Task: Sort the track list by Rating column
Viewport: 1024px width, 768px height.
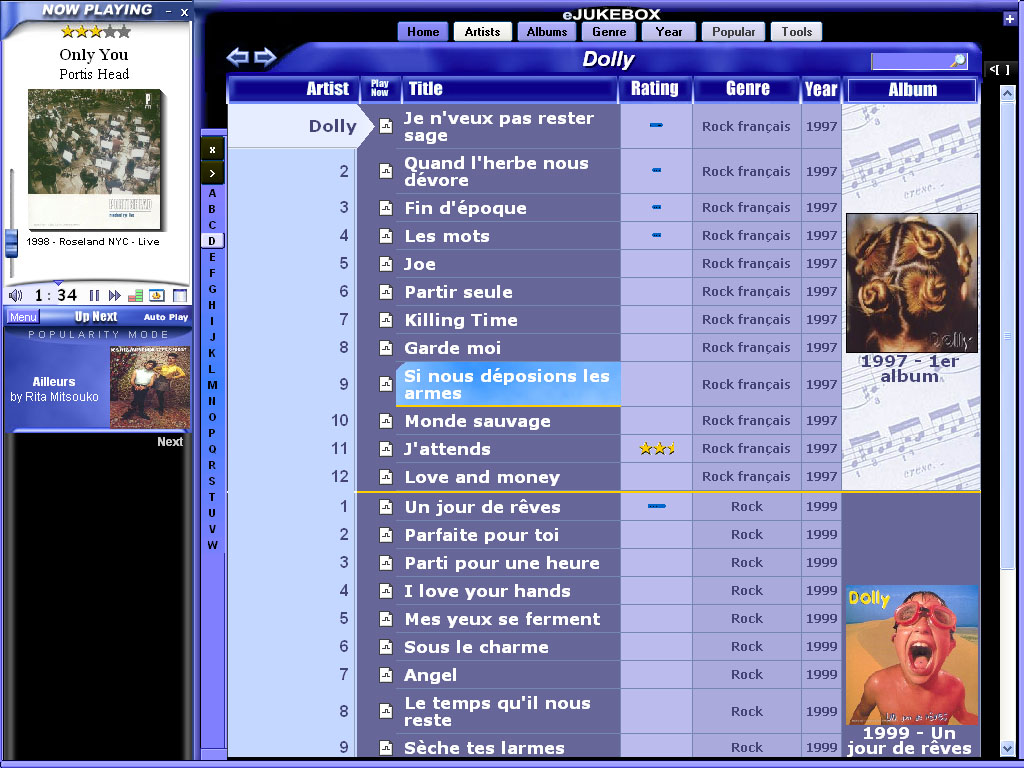Action: coord(654,89)
